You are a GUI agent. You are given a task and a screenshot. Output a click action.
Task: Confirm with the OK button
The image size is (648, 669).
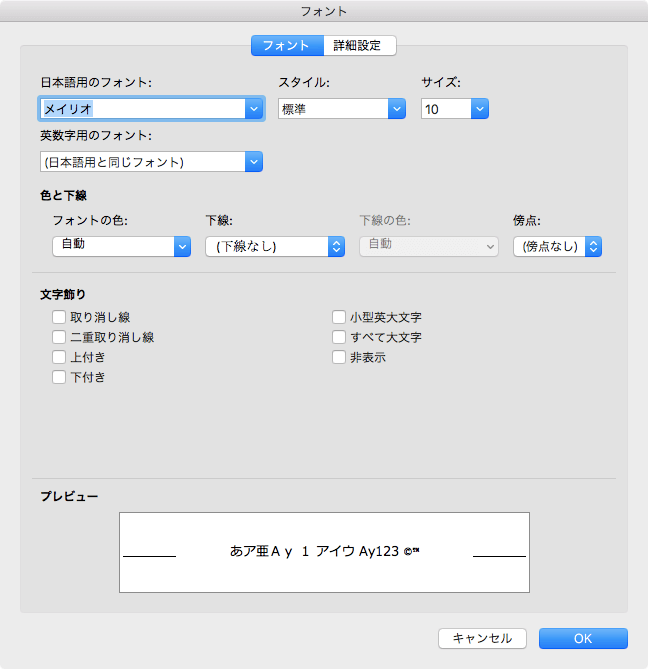(x=583, y=638)
